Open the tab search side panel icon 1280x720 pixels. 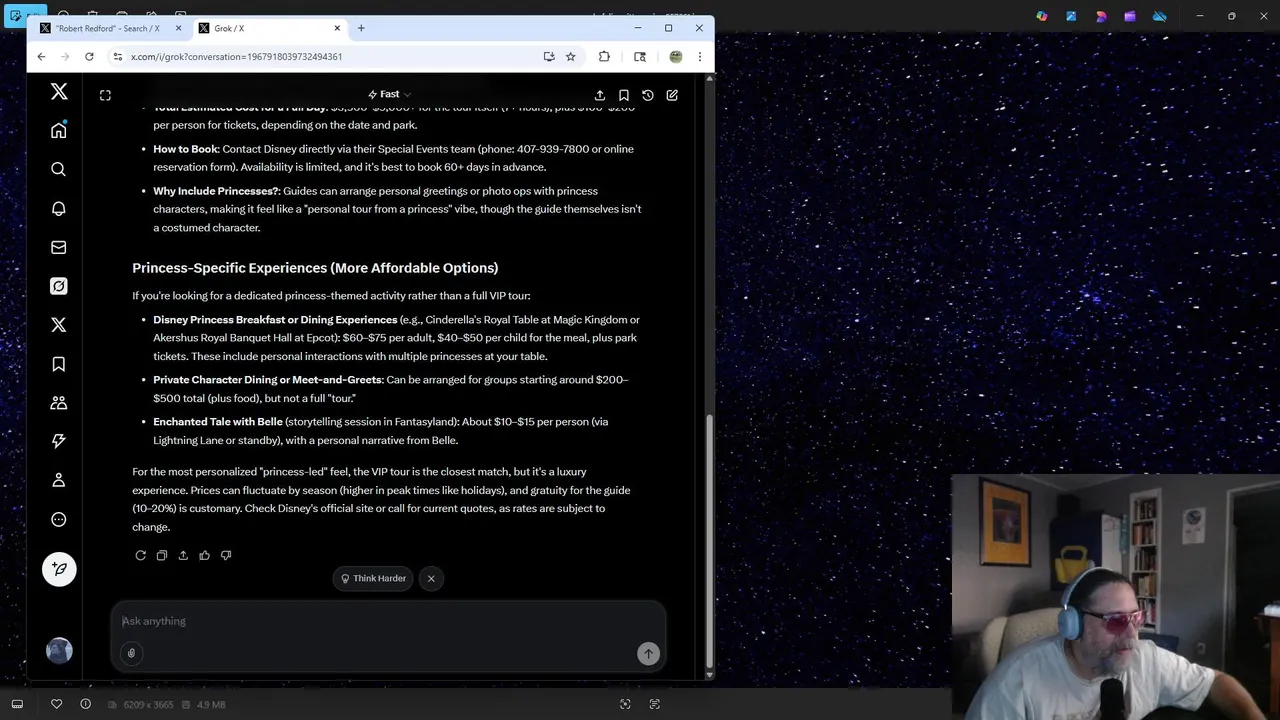point(640,57)
